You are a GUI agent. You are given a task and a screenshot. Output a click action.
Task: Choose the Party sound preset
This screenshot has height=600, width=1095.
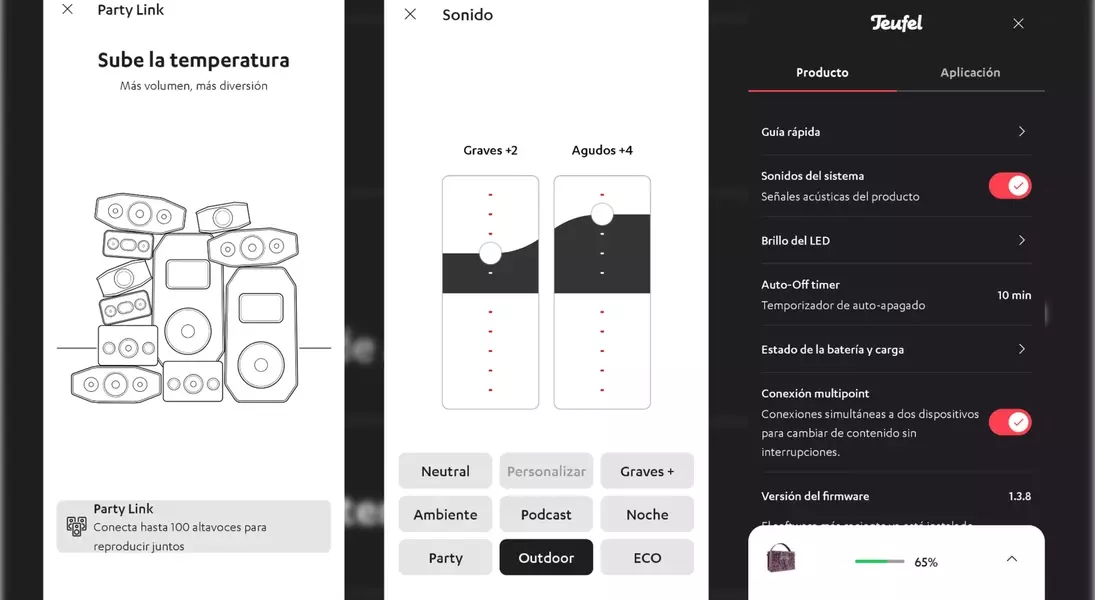point(445,558)
